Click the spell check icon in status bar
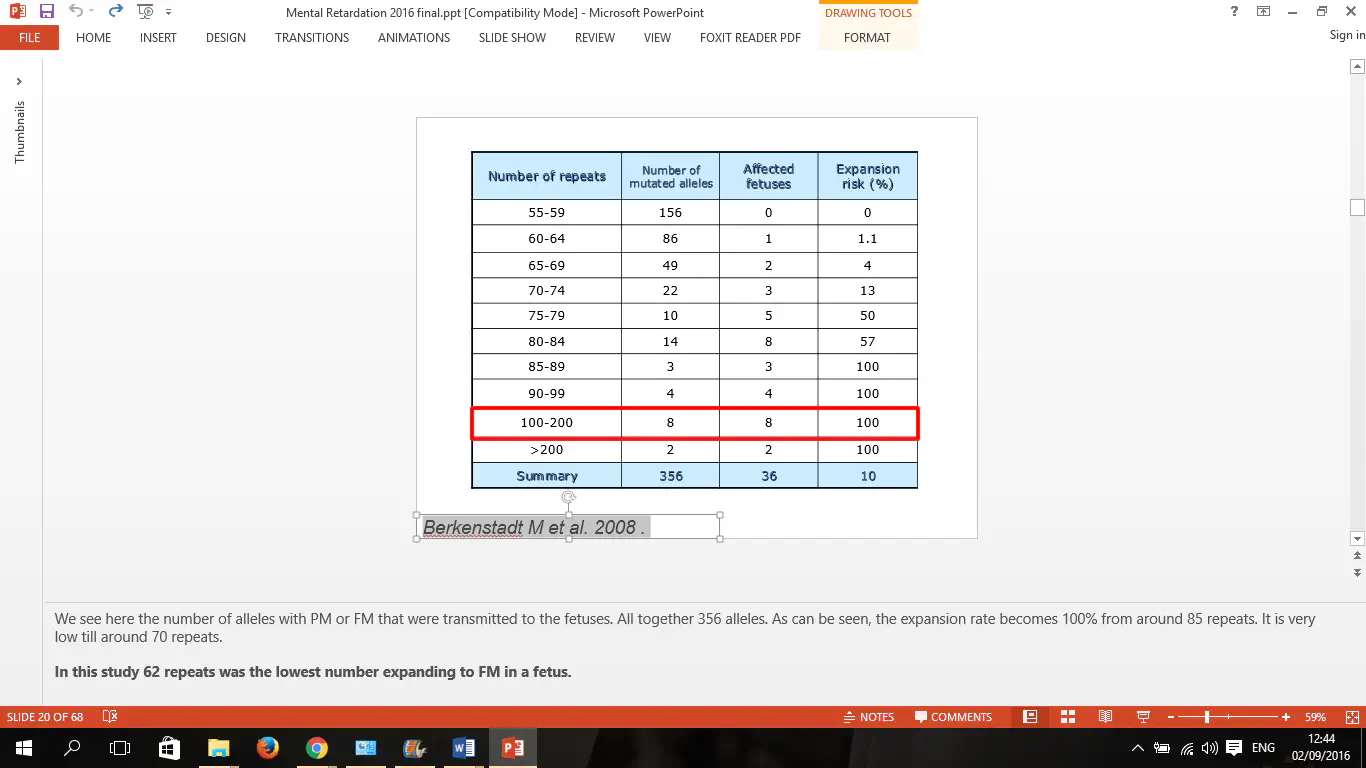Viewport: 1366px width, 768px height. click(x=110, y=717)
